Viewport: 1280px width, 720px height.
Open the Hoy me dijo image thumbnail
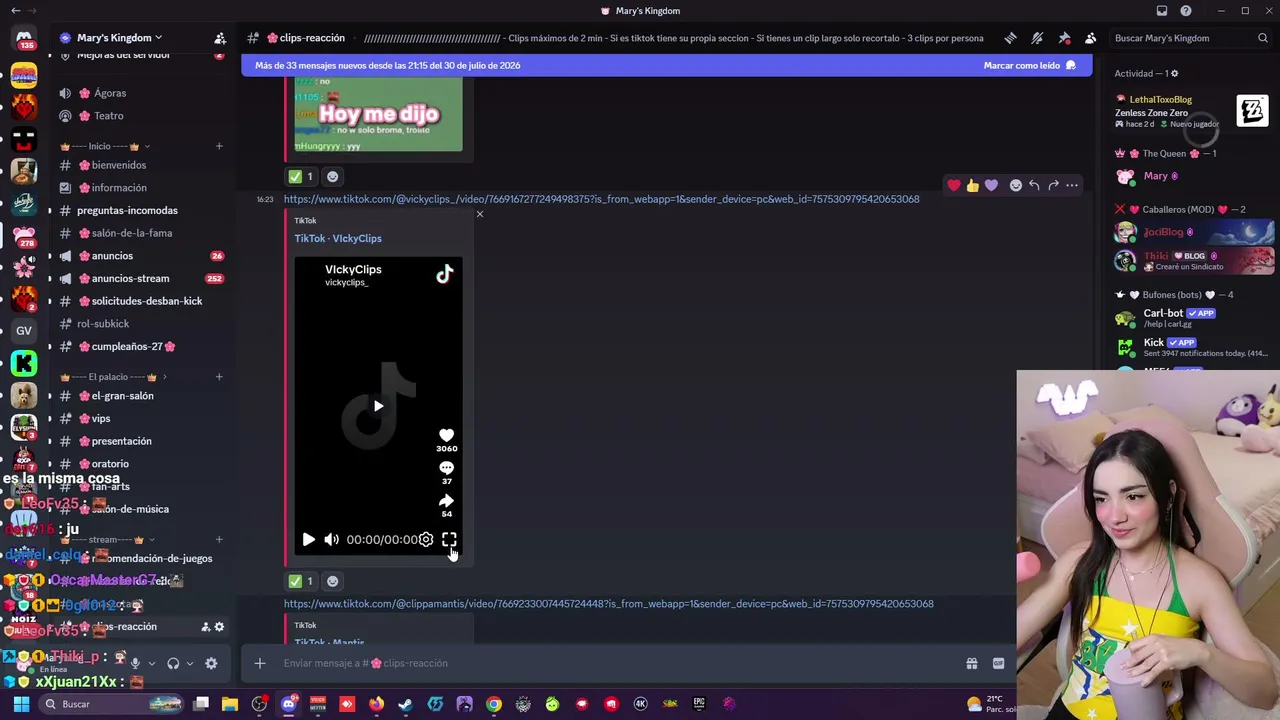coord(379,116)
